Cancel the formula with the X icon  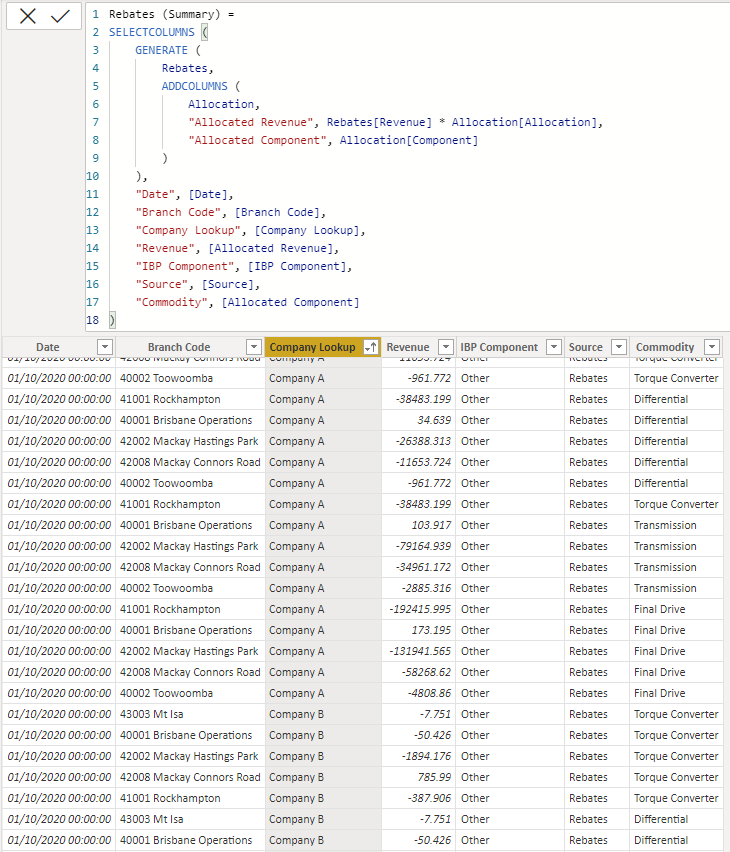28,16
